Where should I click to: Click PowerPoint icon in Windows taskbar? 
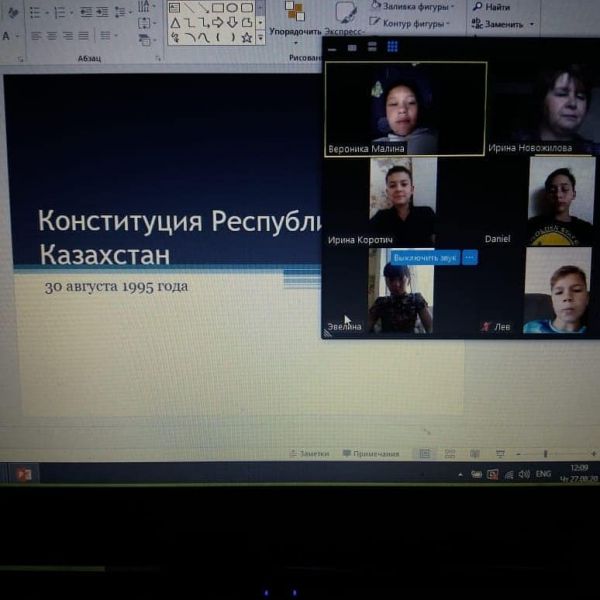(x=22, y=474)
